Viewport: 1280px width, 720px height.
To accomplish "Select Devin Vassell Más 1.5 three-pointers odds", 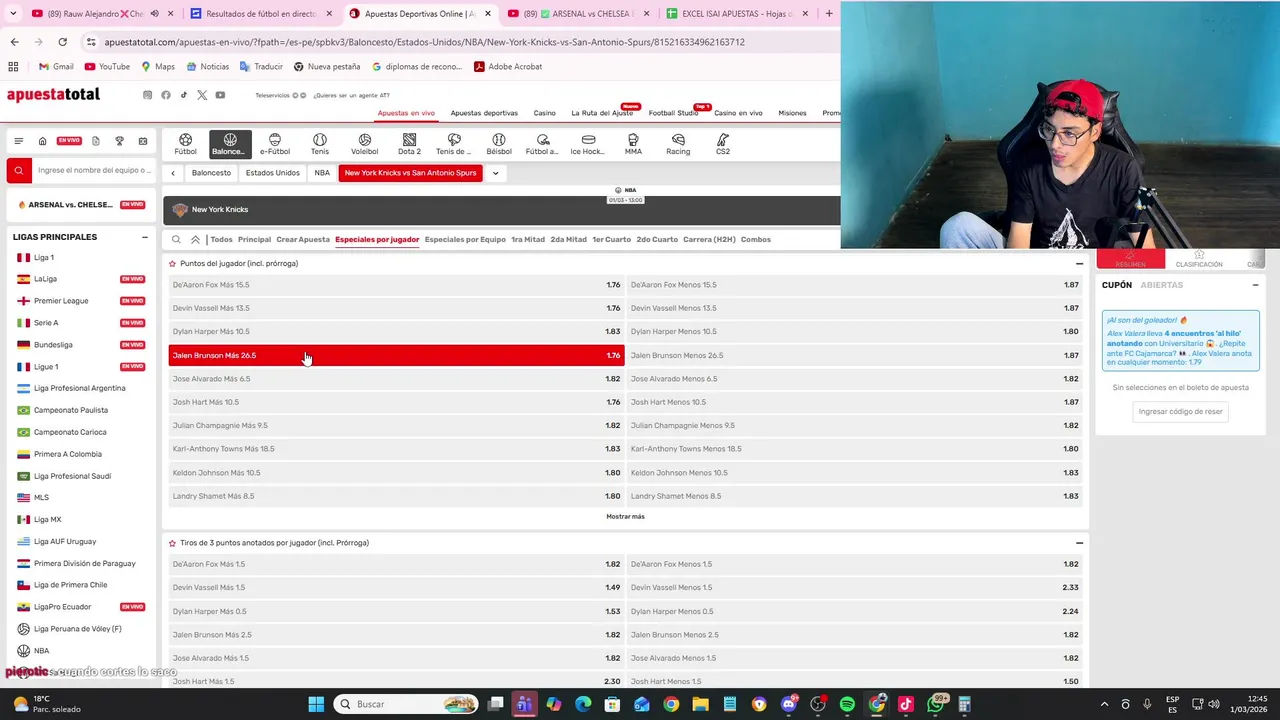I will [396, 587].
